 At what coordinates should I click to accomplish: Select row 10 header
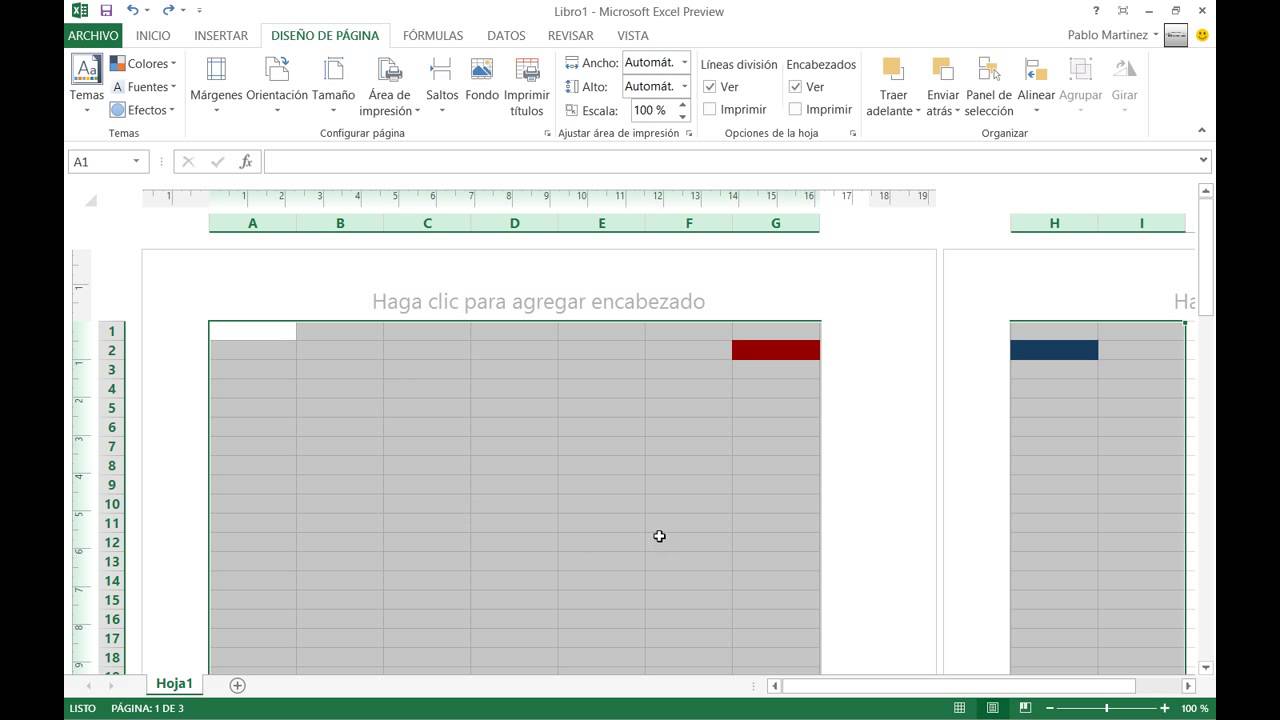point(112,504)
